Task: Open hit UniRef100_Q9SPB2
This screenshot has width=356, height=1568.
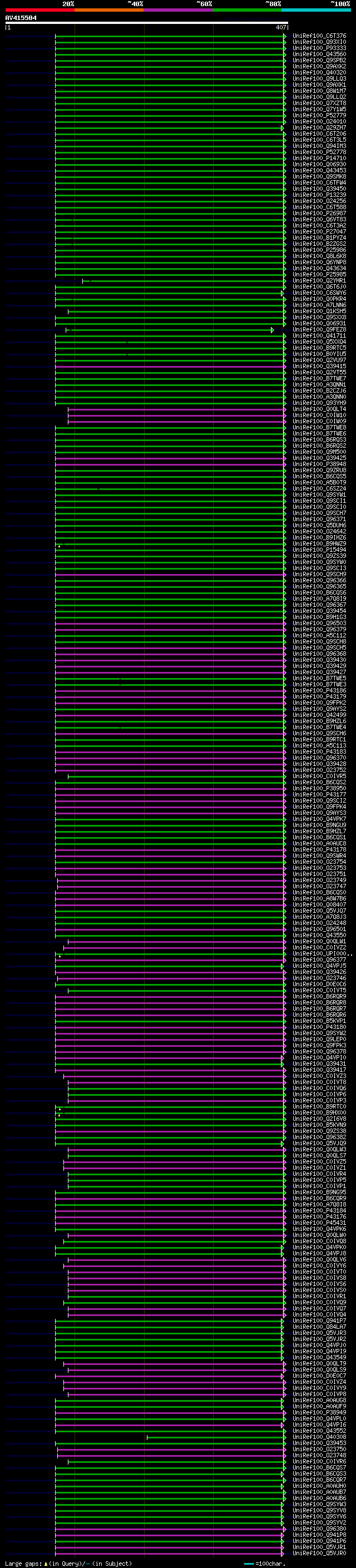Action: click(x=319, y=60)
